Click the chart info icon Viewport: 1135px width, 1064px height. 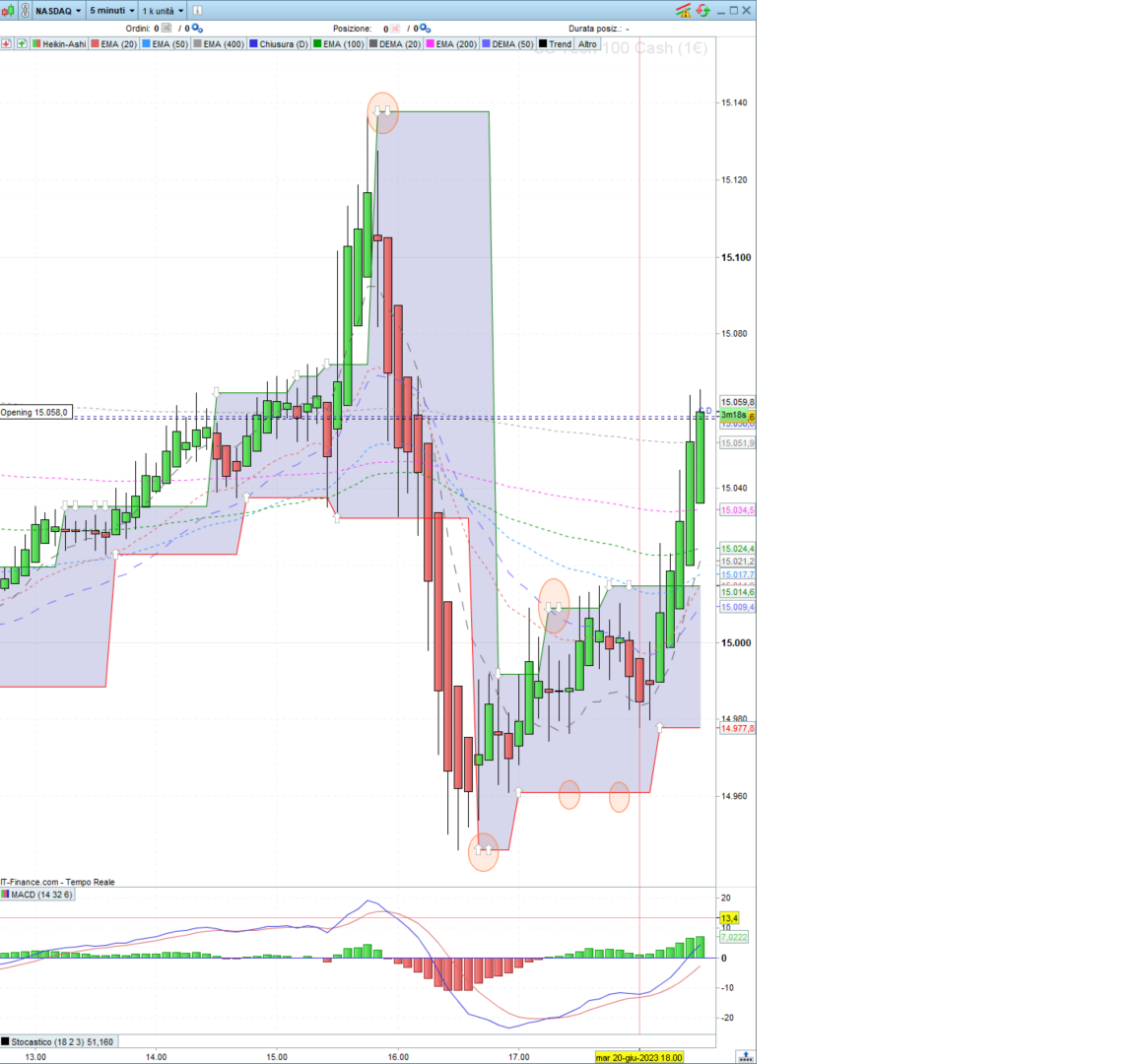tap(198, 11)
